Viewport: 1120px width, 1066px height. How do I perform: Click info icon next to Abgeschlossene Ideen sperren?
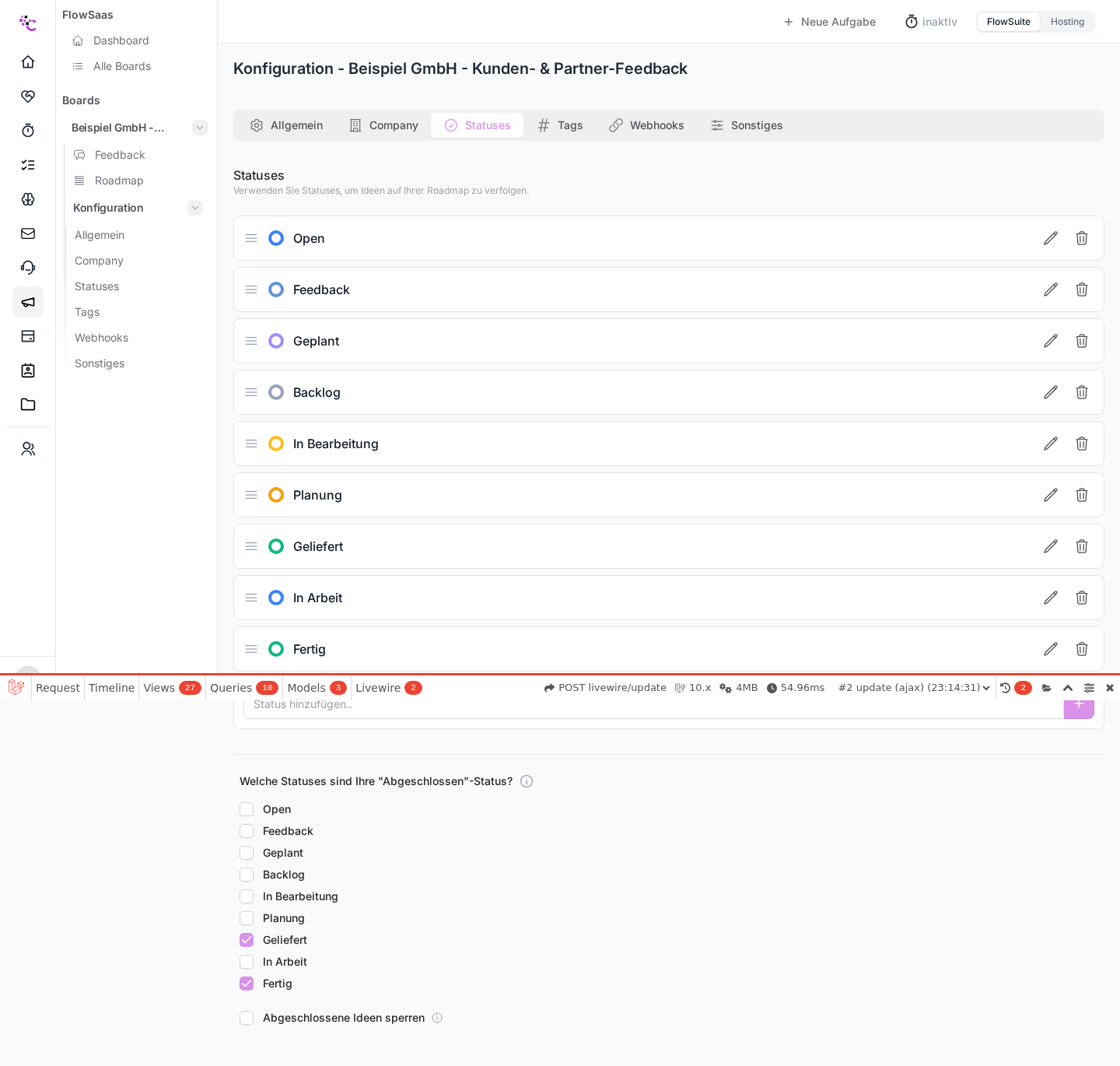437,1018
